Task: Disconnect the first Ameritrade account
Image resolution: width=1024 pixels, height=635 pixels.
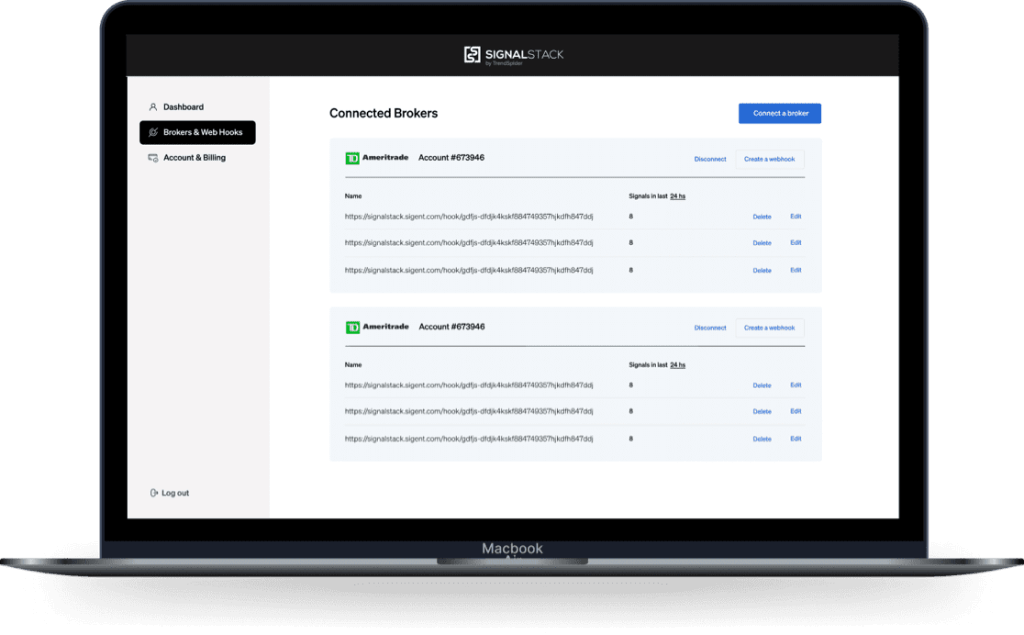Action: coord(710,159)
